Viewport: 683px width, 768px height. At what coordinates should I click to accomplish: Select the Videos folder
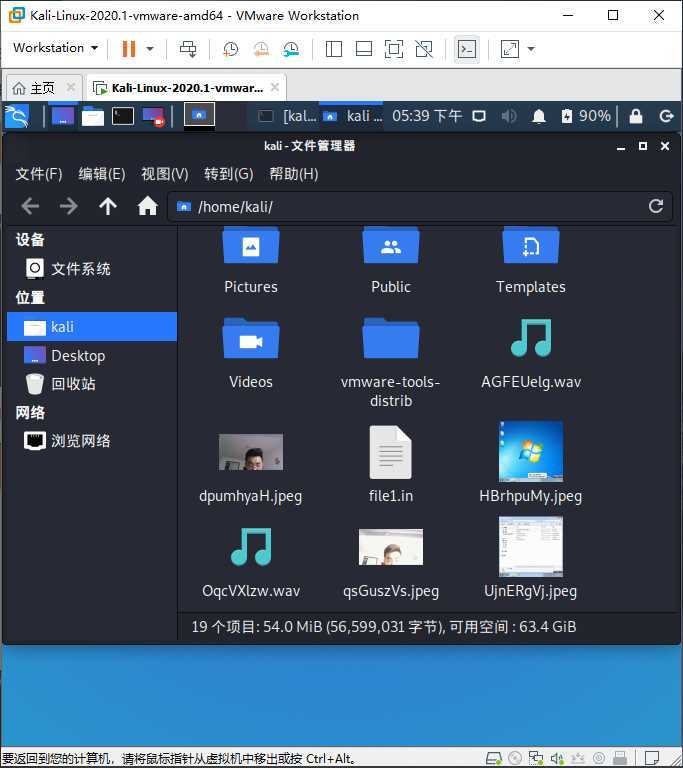coord(251,354)
